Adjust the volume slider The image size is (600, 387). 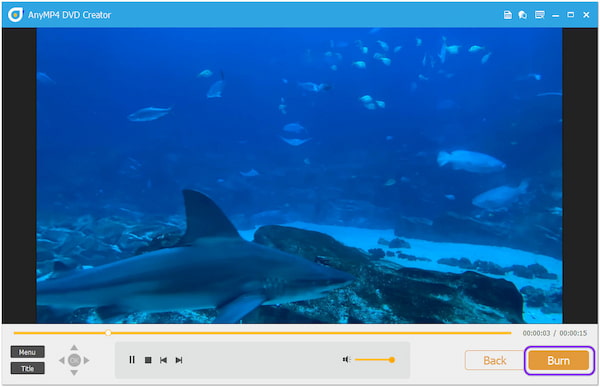(375, 360)
